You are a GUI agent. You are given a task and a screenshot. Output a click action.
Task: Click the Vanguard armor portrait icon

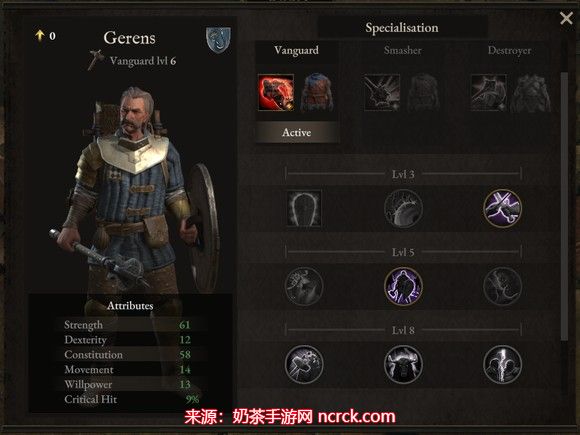[x=317, y=92]
